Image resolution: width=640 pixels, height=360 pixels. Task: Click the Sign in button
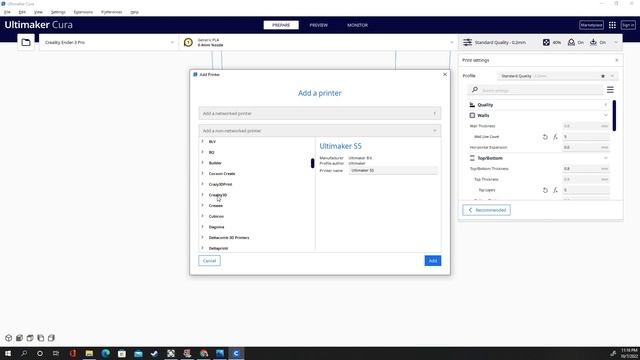click(x=628, y=25)
